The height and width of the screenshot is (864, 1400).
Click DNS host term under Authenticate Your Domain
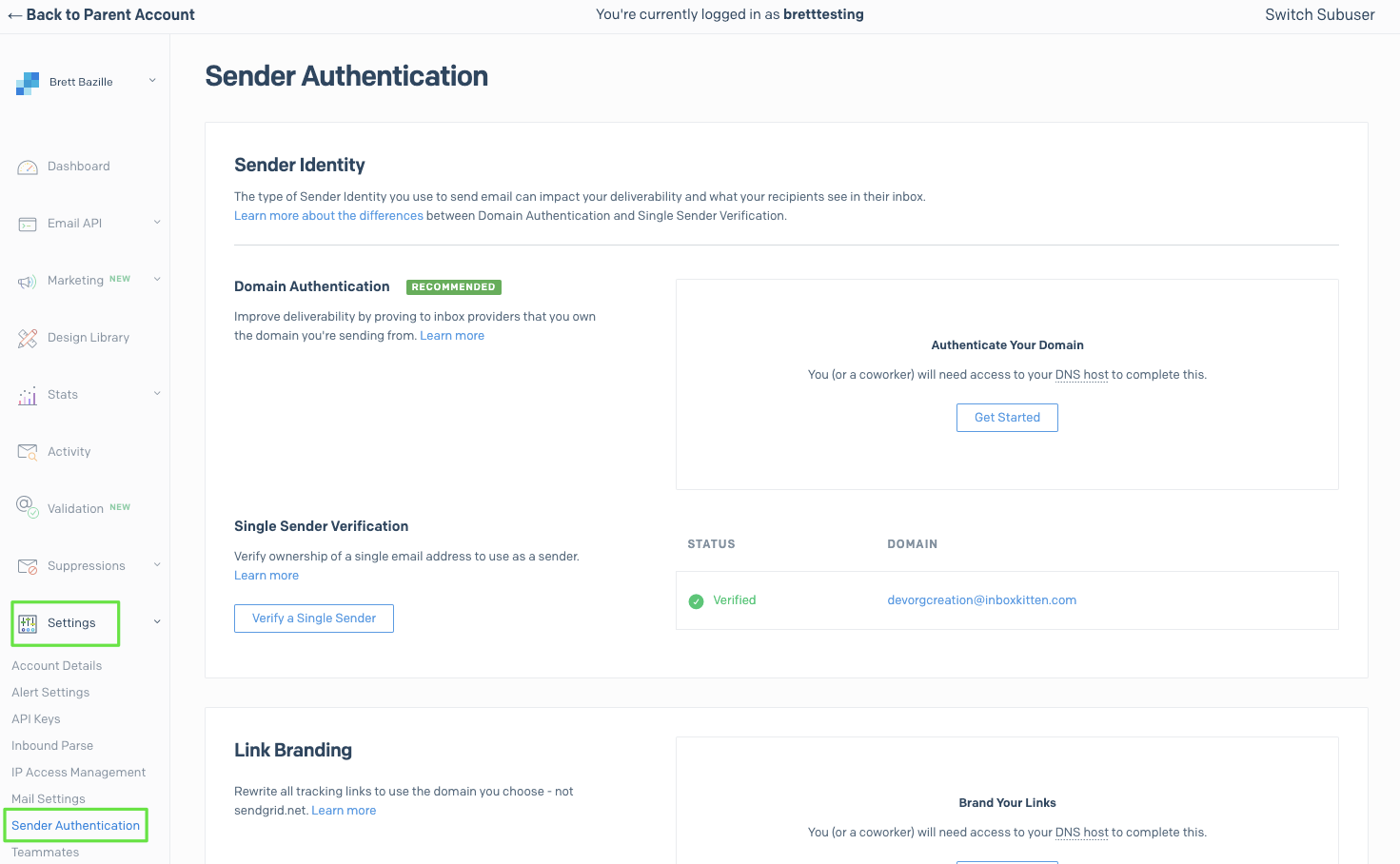tap(1082, 375)
